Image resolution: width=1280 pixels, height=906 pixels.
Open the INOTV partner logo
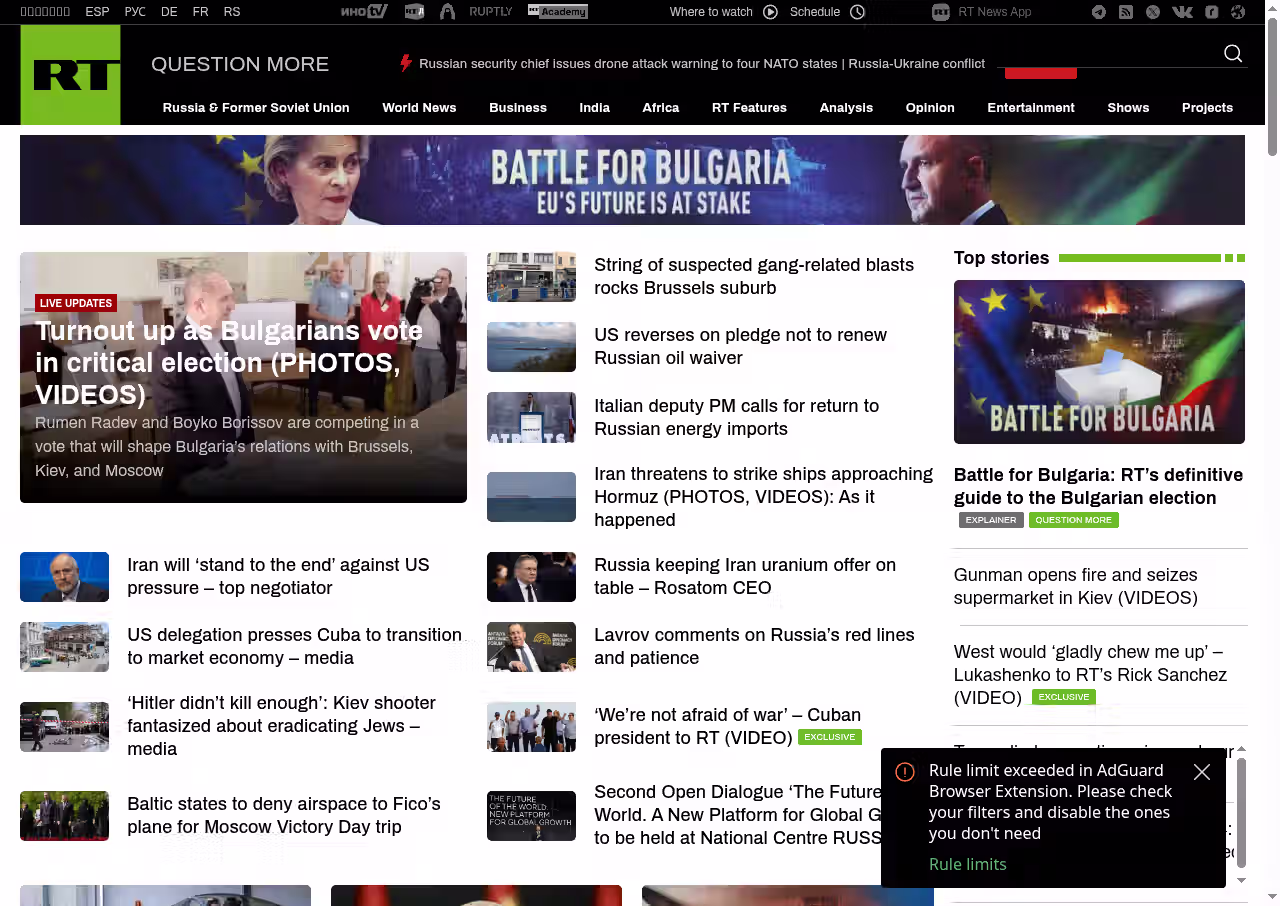[x=363, y=12]
